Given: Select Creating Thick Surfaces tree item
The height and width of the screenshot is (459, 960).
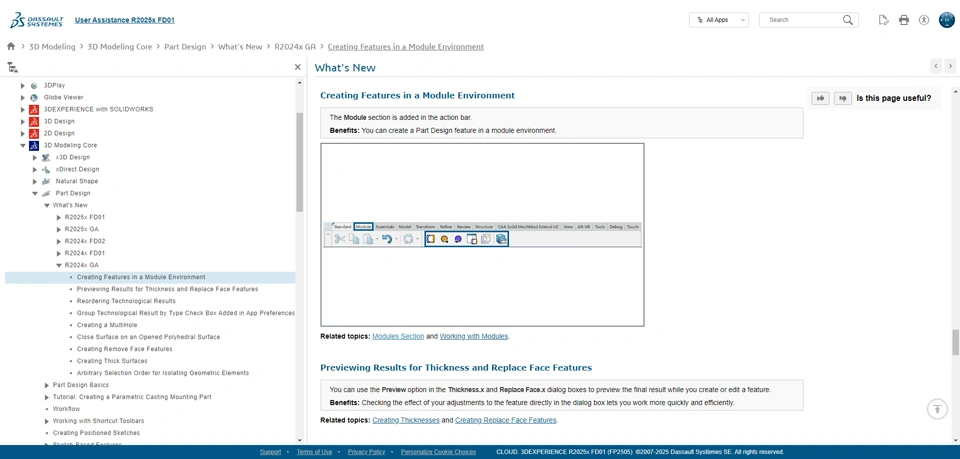Looking at the screenshot, I should (112, 361).
